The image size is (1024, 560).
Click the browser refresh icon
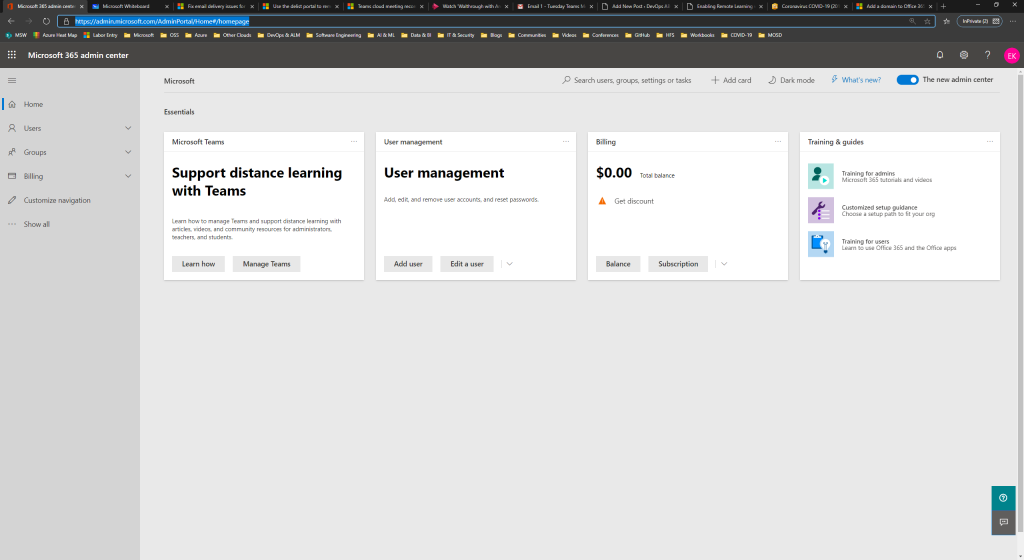coord(46,21)
